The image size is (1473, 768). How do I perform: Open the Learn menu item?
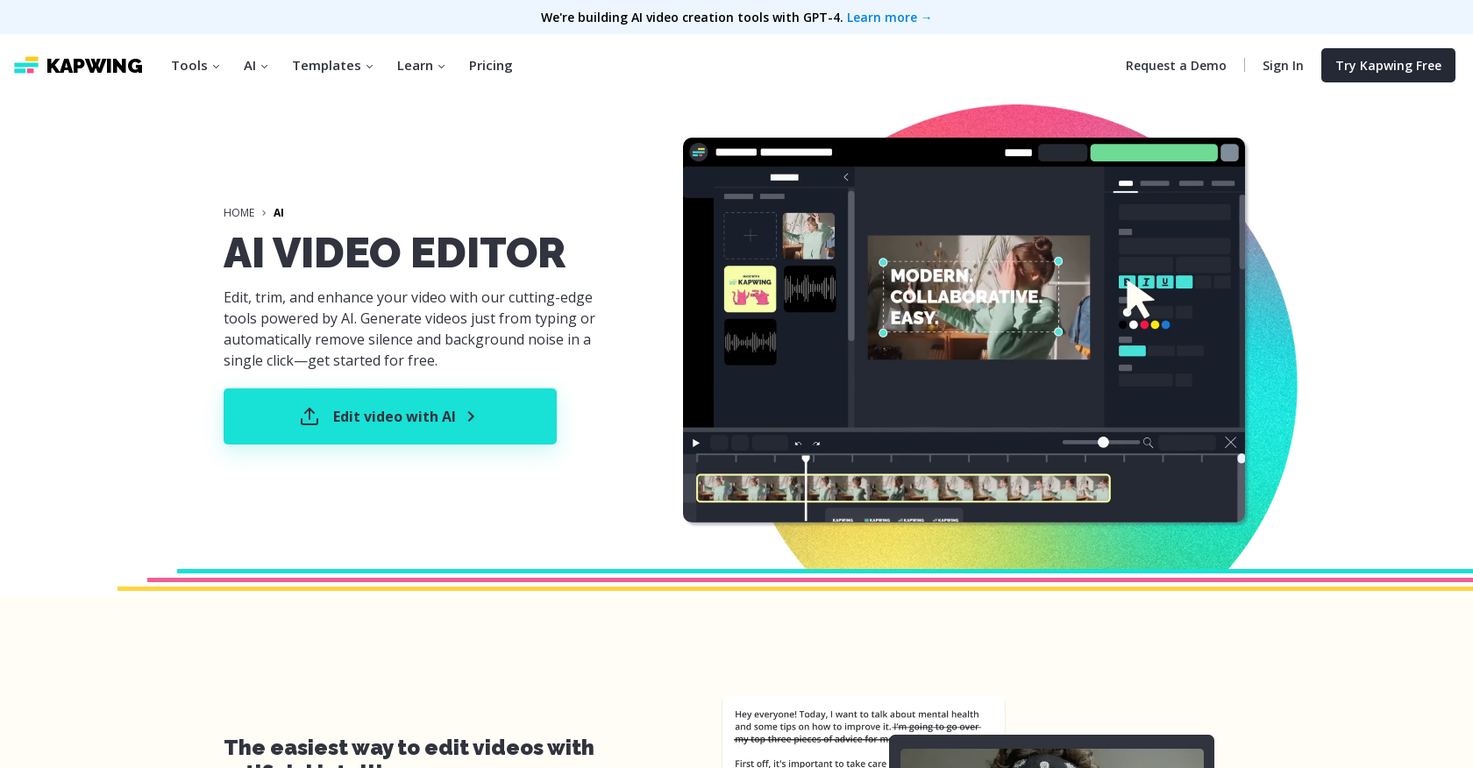pyautogui.click(x=419, y=65)
